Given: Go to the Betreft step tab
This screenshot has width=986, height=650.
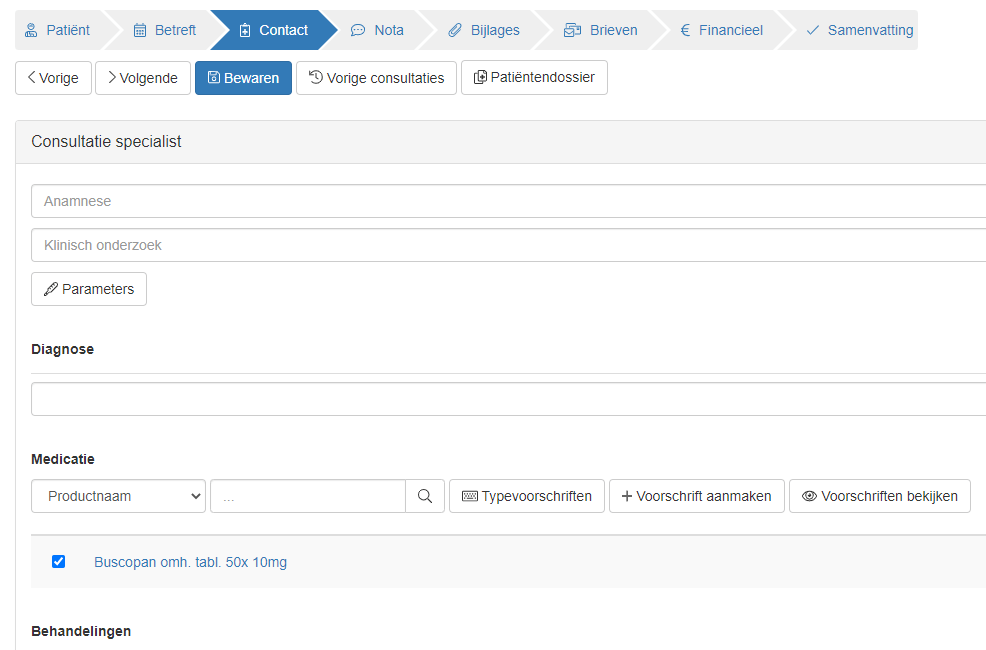Looking at the screenshot, I should [165, 30].
